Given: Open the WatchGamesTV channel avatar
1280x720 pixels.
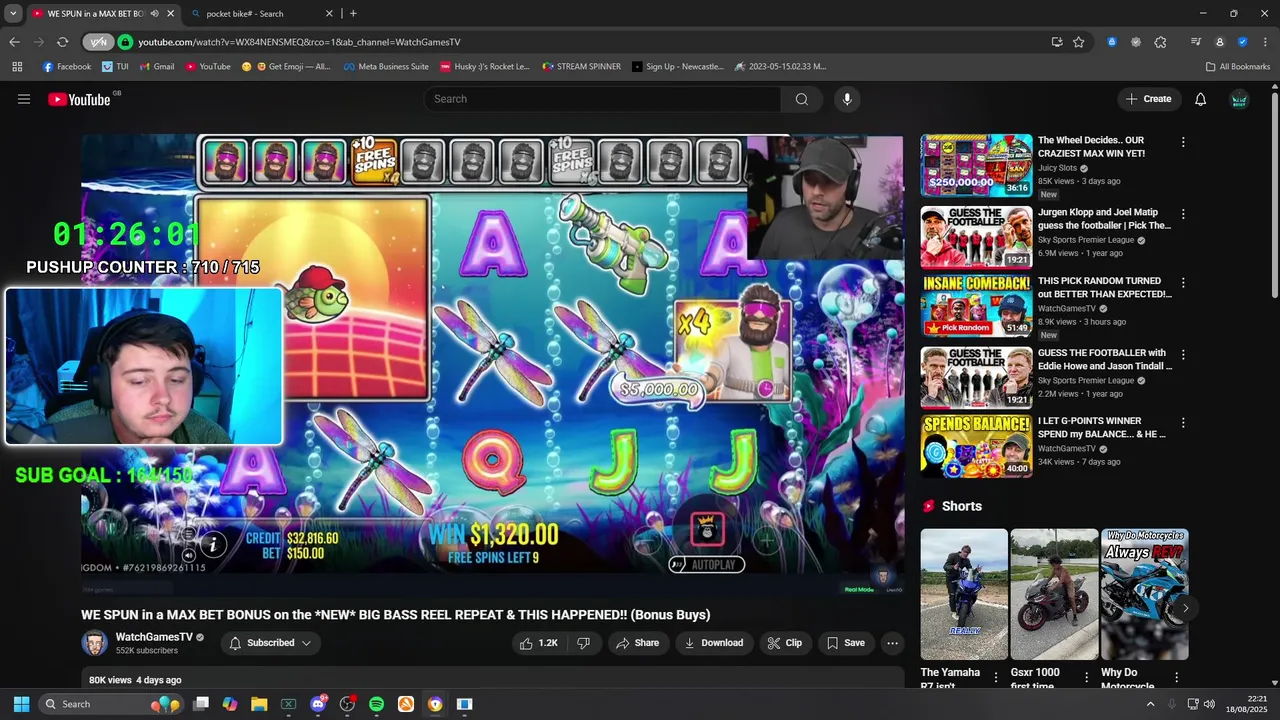Looking at the screenshot, I should (94, 643).
